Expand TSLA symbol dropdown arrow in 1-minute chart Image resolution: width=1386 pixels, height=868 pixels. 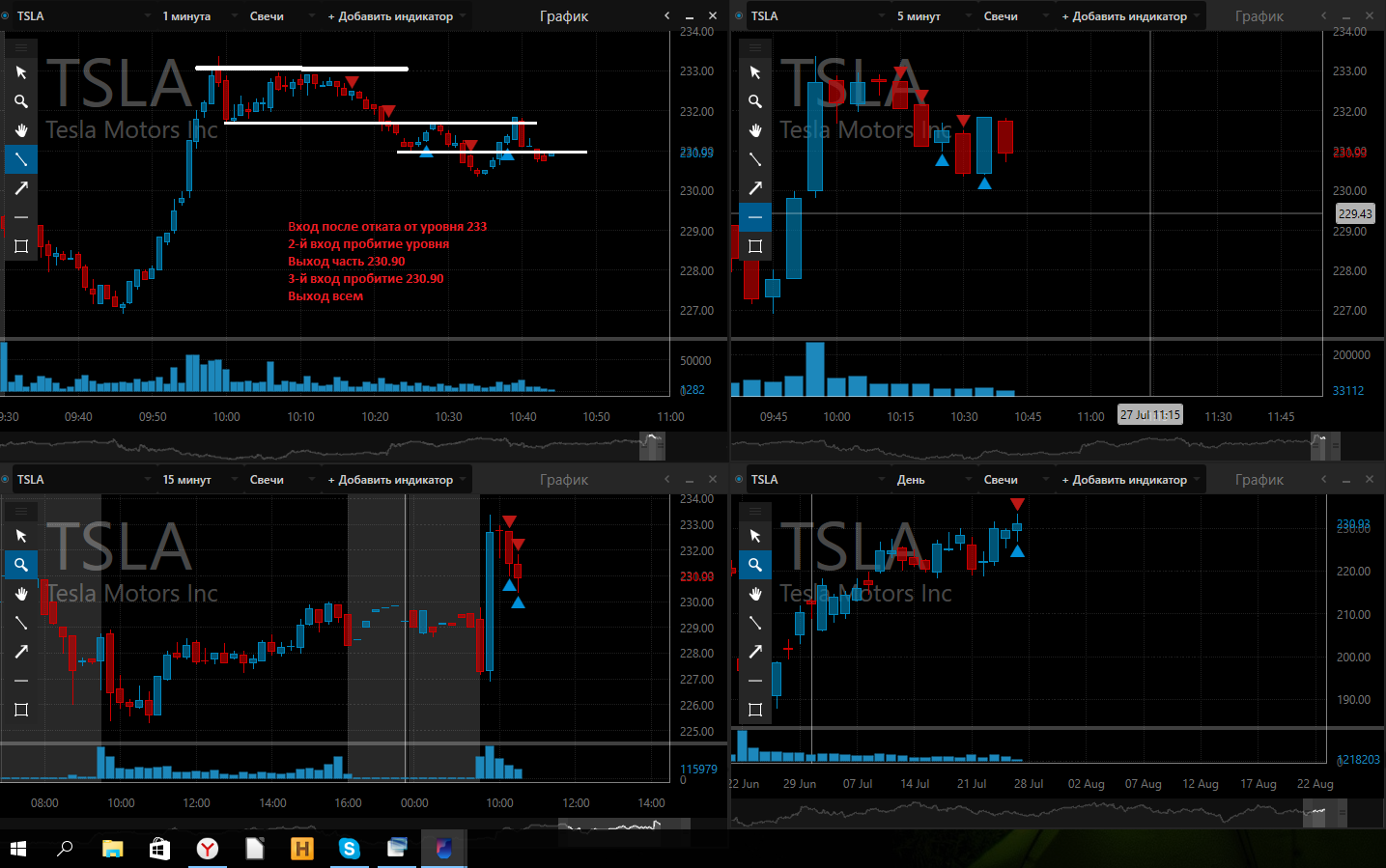(148, 16)
